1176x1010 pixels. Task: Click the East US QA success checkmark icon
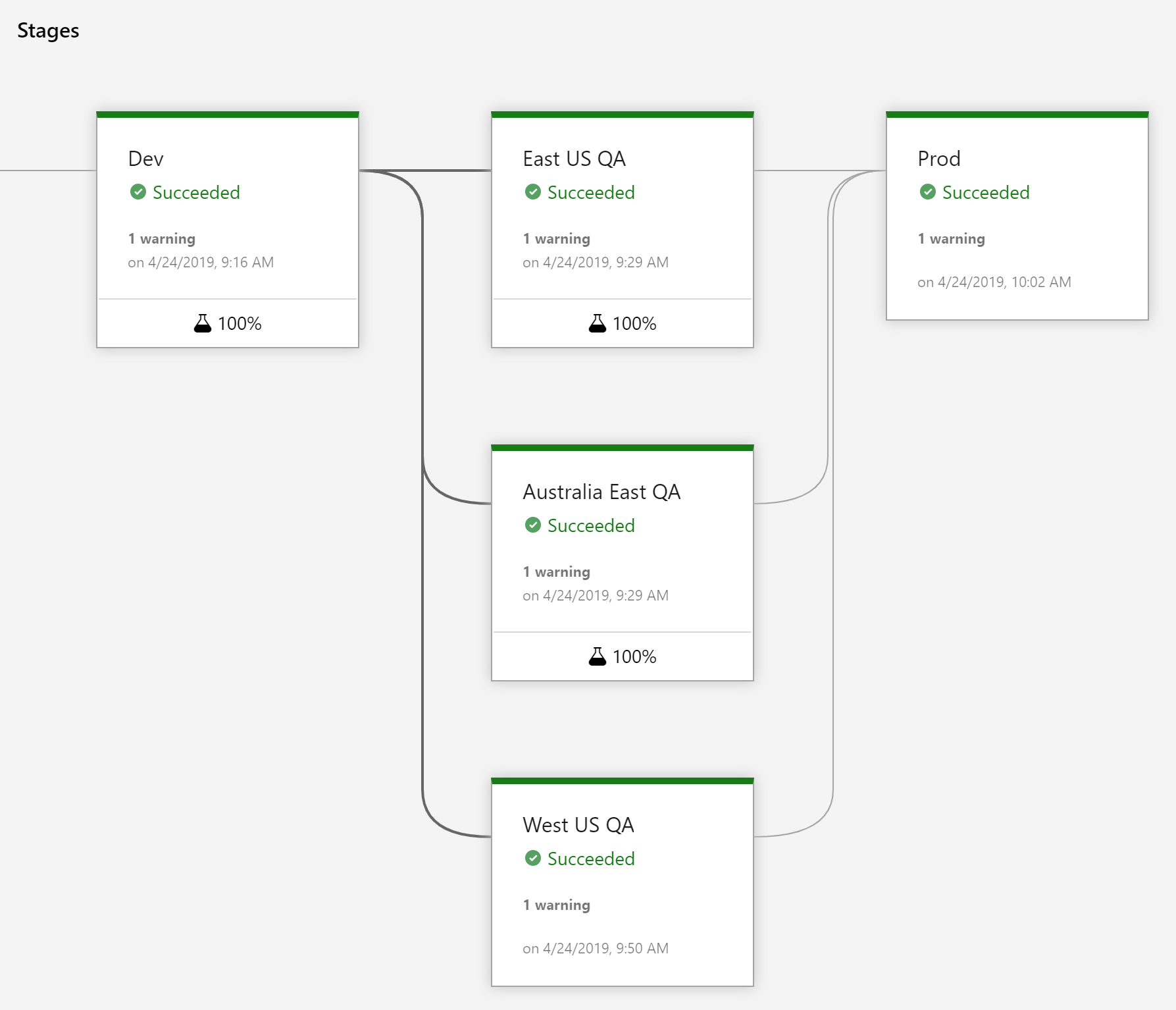(533, 192)
